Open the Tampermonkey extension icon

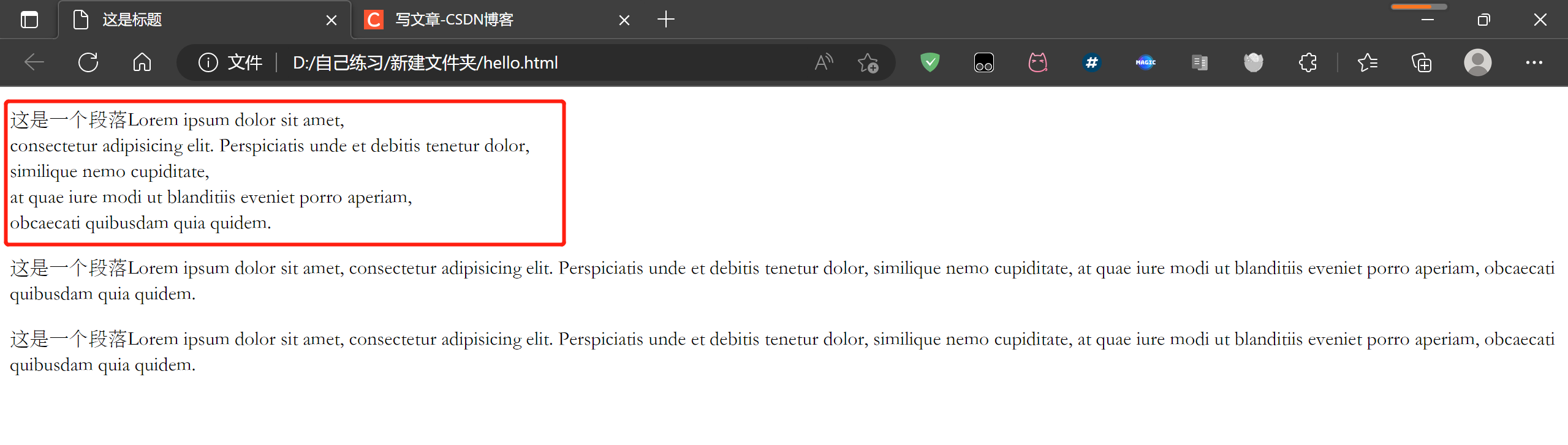(984, 62)
